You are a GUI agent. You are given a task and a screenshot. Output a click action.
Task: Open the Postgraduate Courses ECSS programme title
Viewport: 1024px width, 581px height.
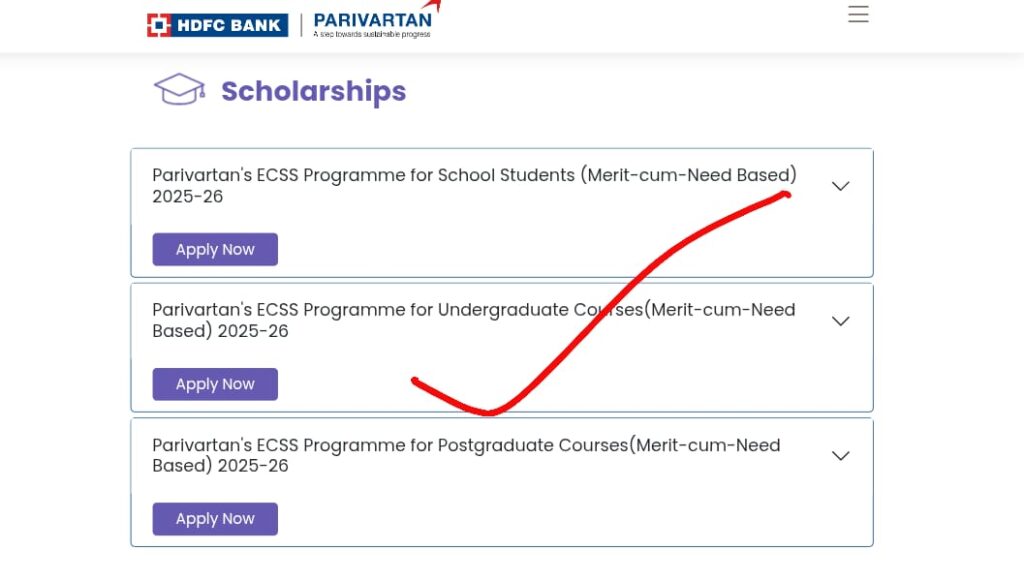pyautogui.click(x=466, y=455)
